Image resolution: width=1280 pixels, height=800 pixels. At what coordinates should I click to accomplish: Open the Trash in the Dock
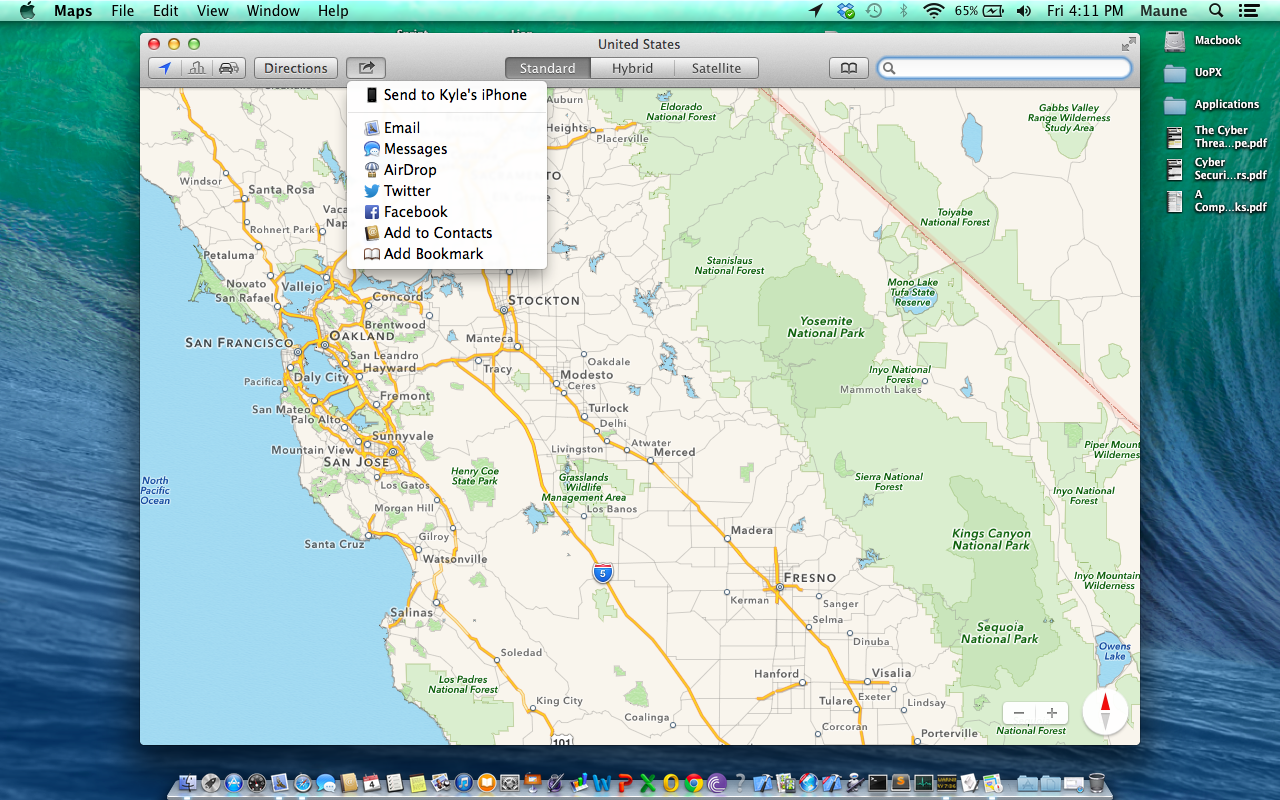coord(1097,782)
